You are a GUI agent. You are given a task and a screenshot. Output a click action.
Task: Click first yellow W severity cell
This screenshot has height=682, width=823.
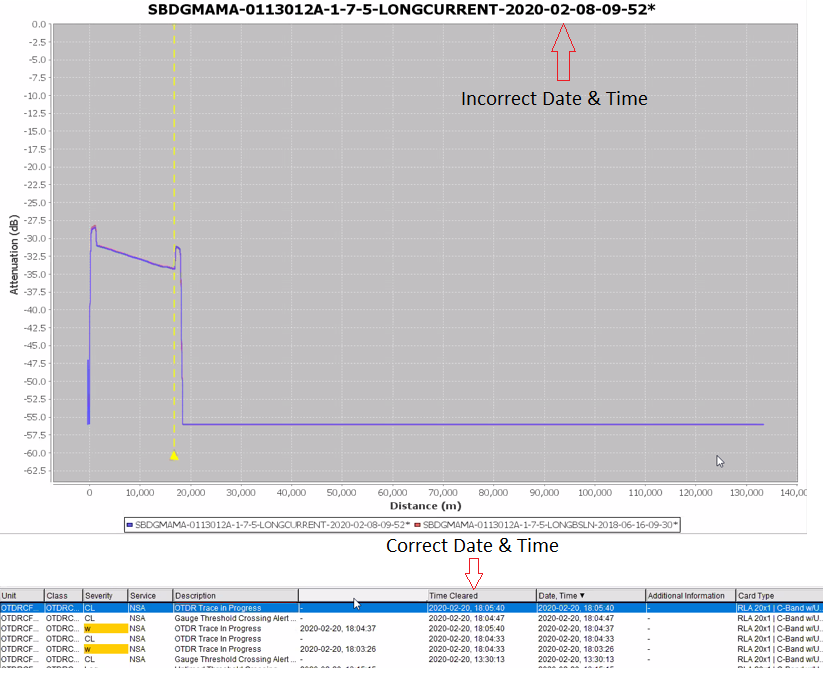pyautogui.click(x=104, y=629)
